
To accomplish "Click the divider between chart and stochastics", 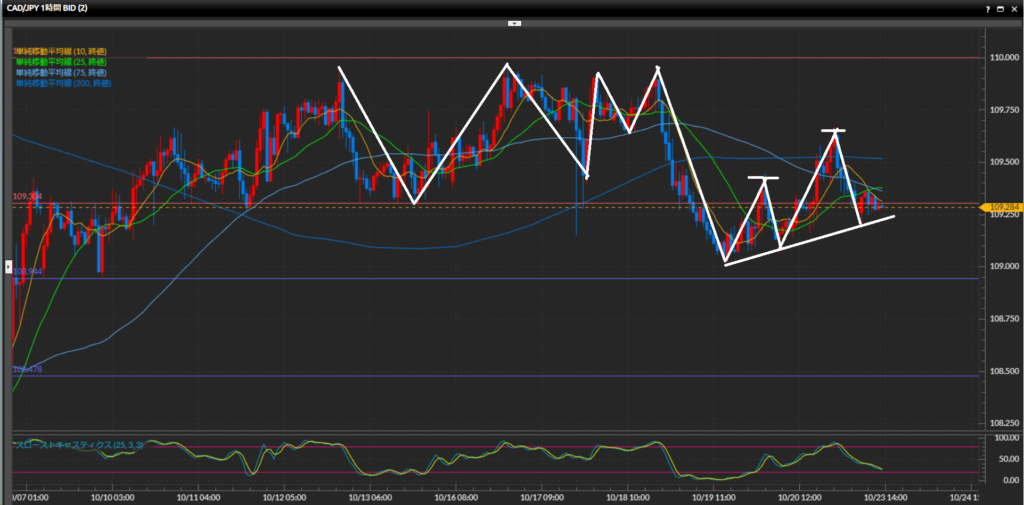I will pos(500,431).
